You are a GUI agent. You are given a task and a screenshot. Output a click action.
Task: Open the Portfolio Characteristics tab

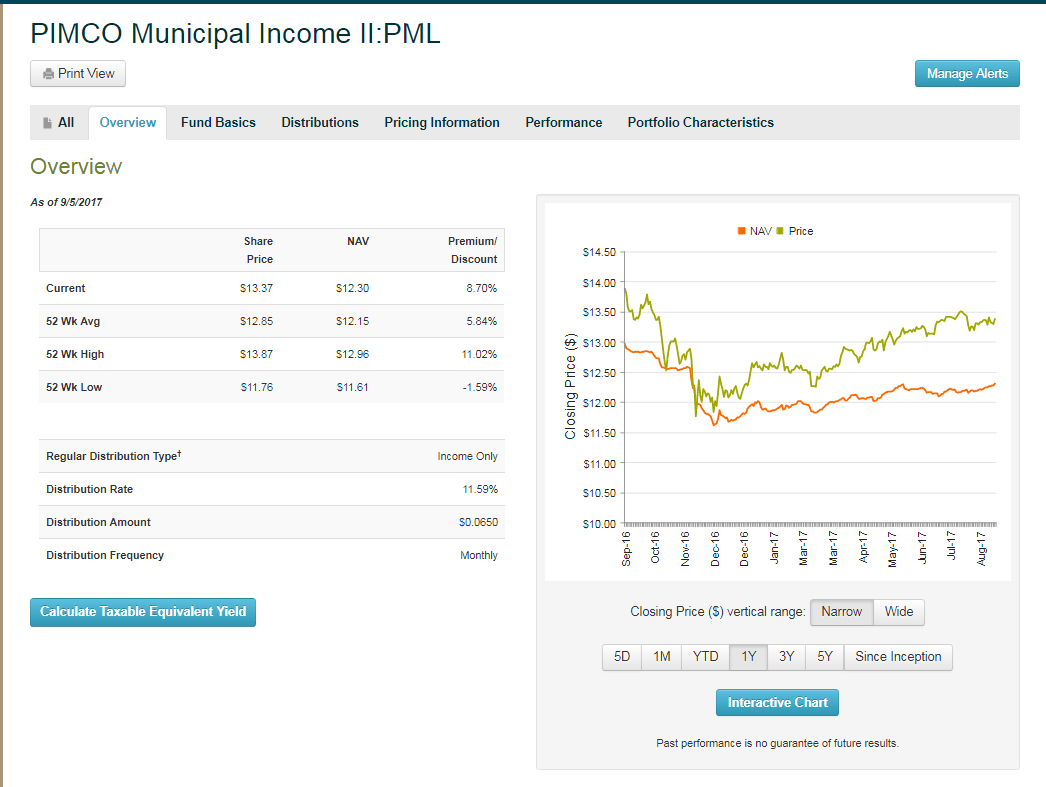pyautogui.click(x=700, y=123)
